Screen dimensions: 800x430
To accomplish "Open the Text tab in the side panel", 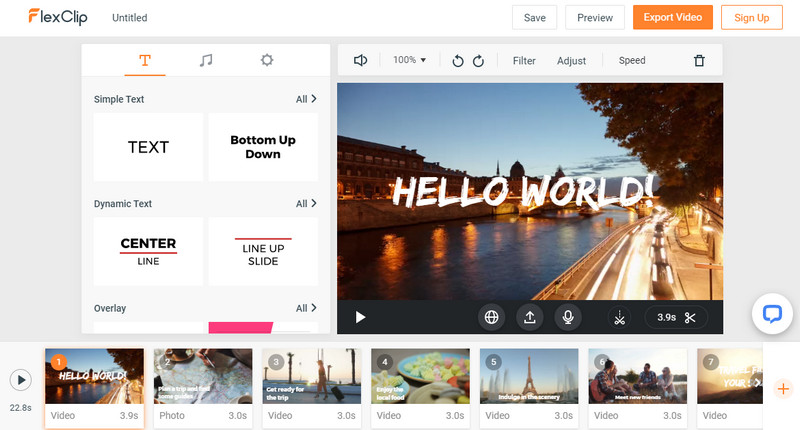I will (145, 60).
